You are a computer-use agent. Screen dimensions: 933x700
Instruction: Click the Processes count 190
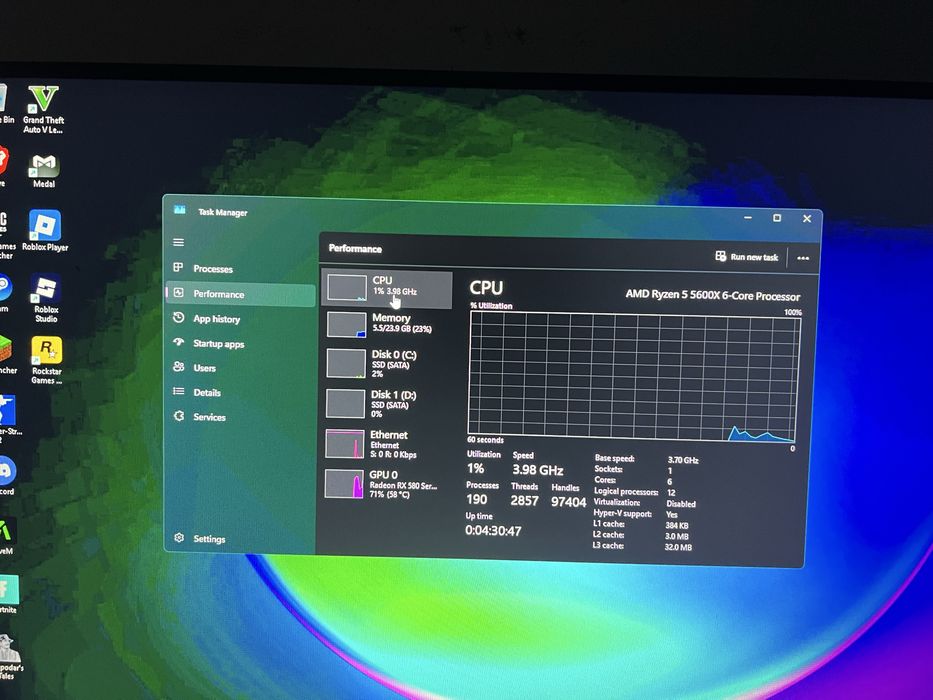tap(477, 499)
